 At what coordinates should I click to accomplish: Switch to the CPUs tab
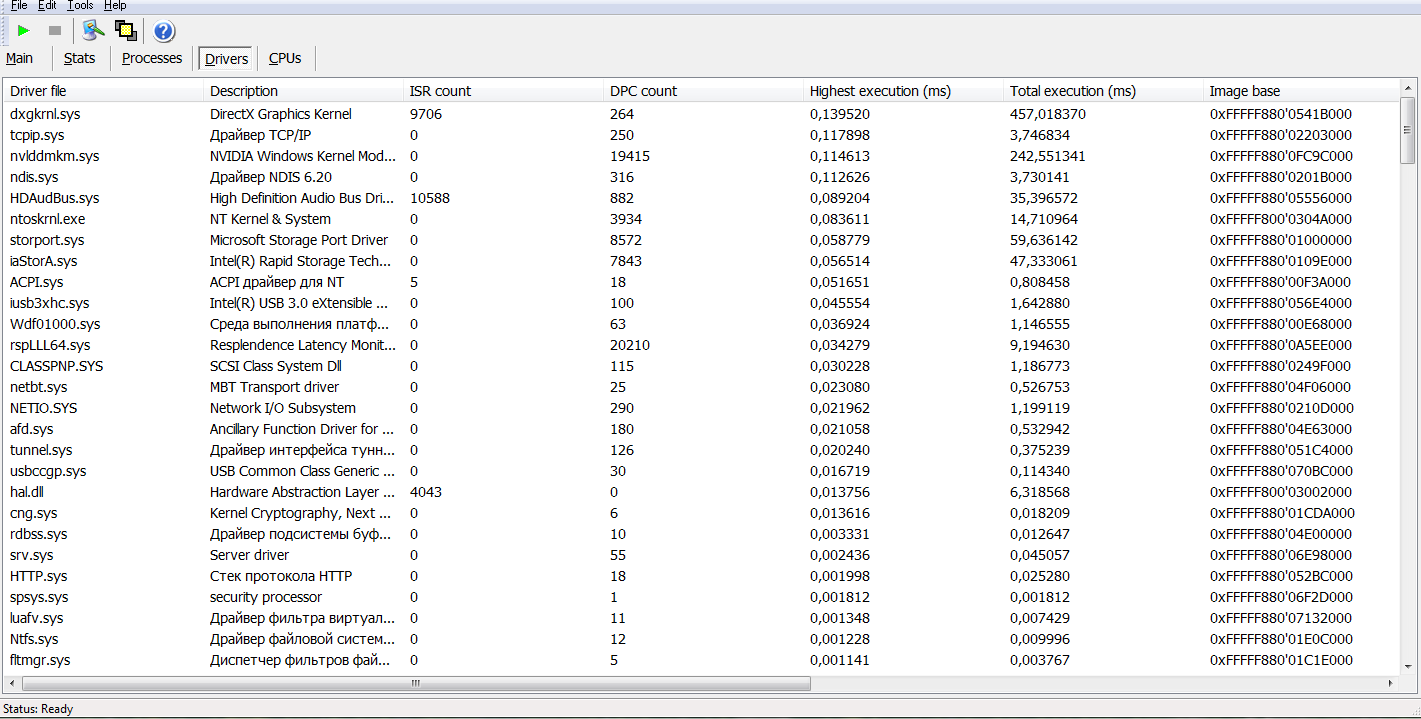tap(285, 59)
